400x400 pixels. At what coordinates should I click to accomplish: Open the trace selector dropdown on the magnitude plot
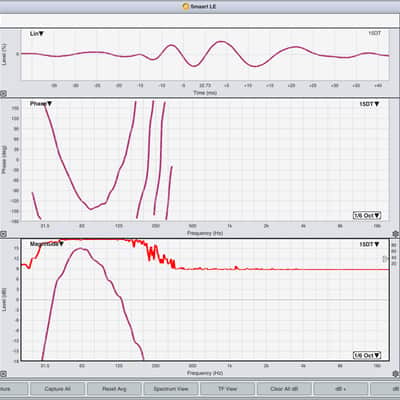pos(369,244)
